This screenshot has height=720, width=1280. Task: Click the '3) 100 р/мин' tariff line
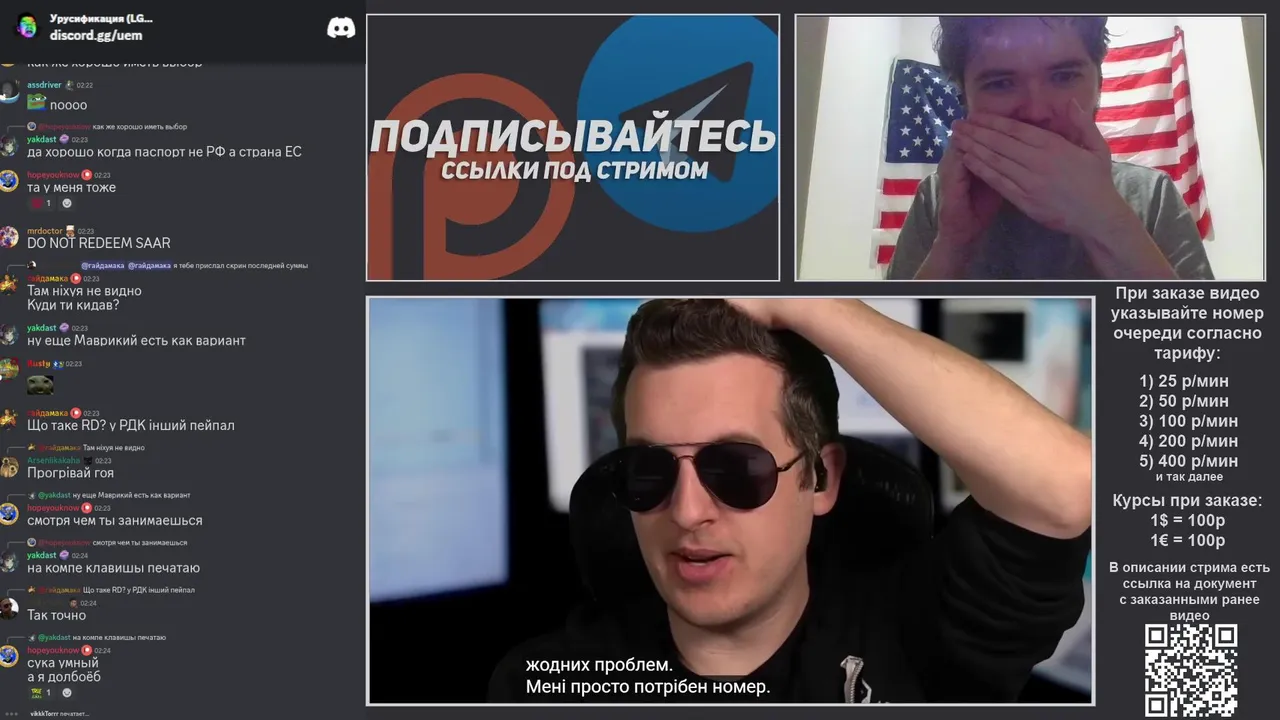1188,421
